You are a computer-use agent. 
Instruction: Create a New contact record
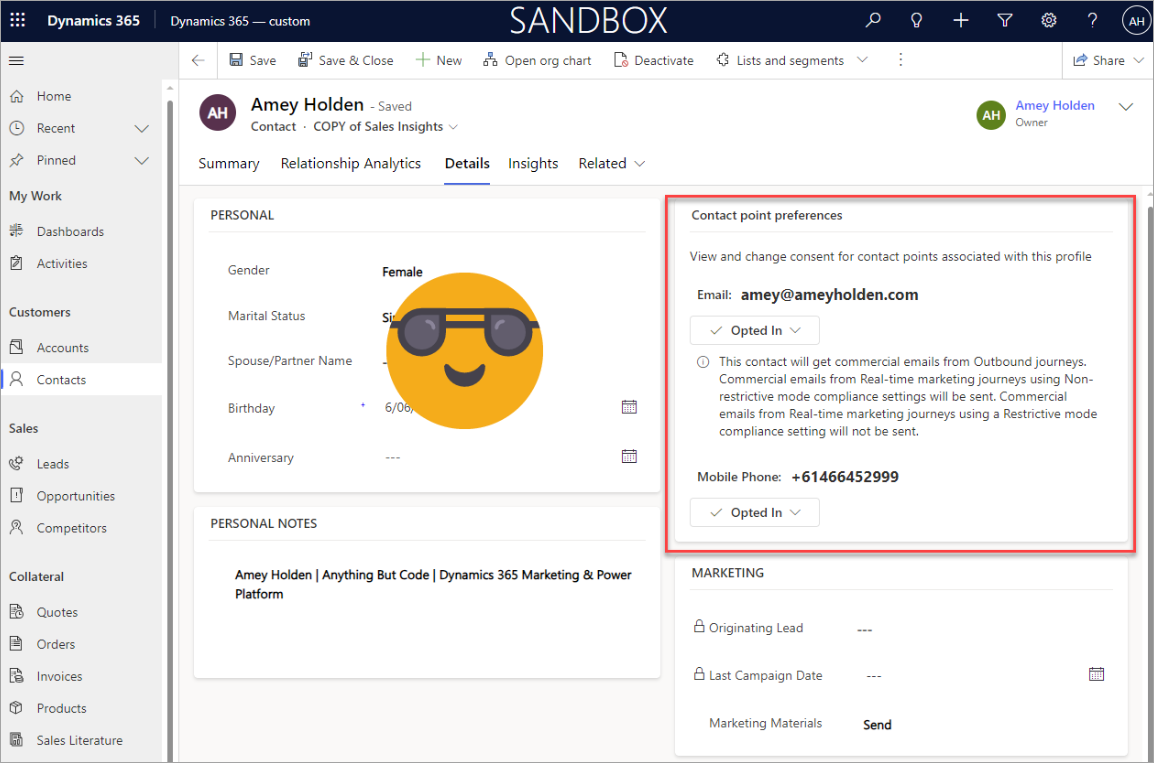tap(439, 60)
